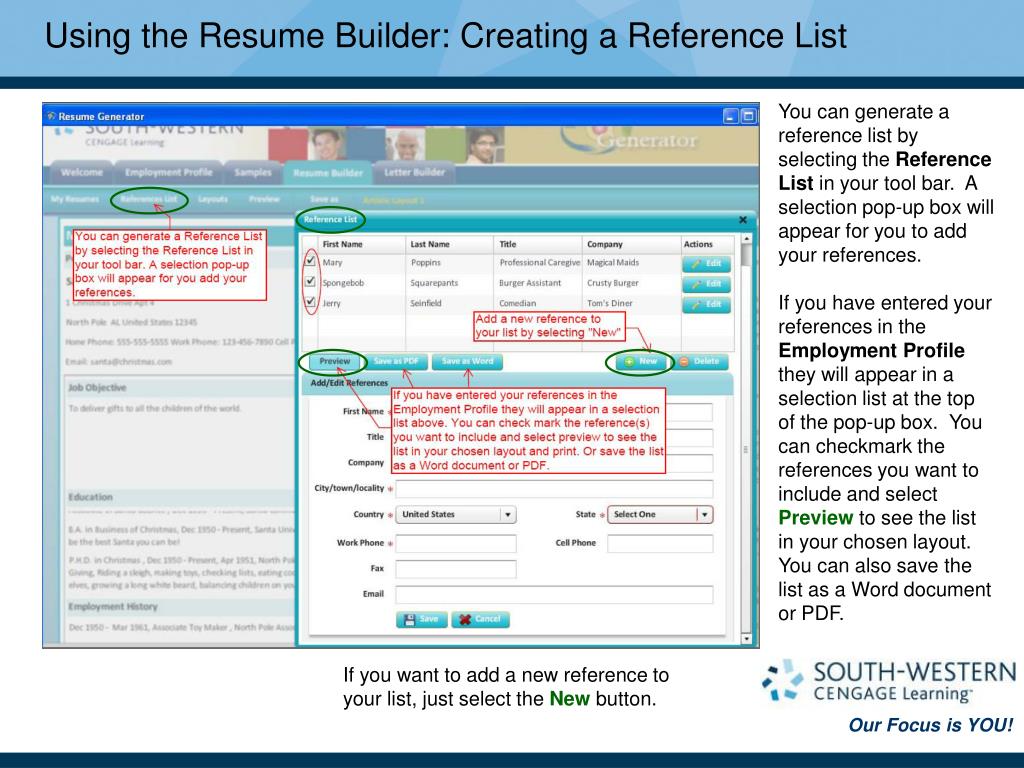Click Edit button for Mary Poppins row
Screen dimensions: 1024x768
pyautogui.click(x=706, y=264)
